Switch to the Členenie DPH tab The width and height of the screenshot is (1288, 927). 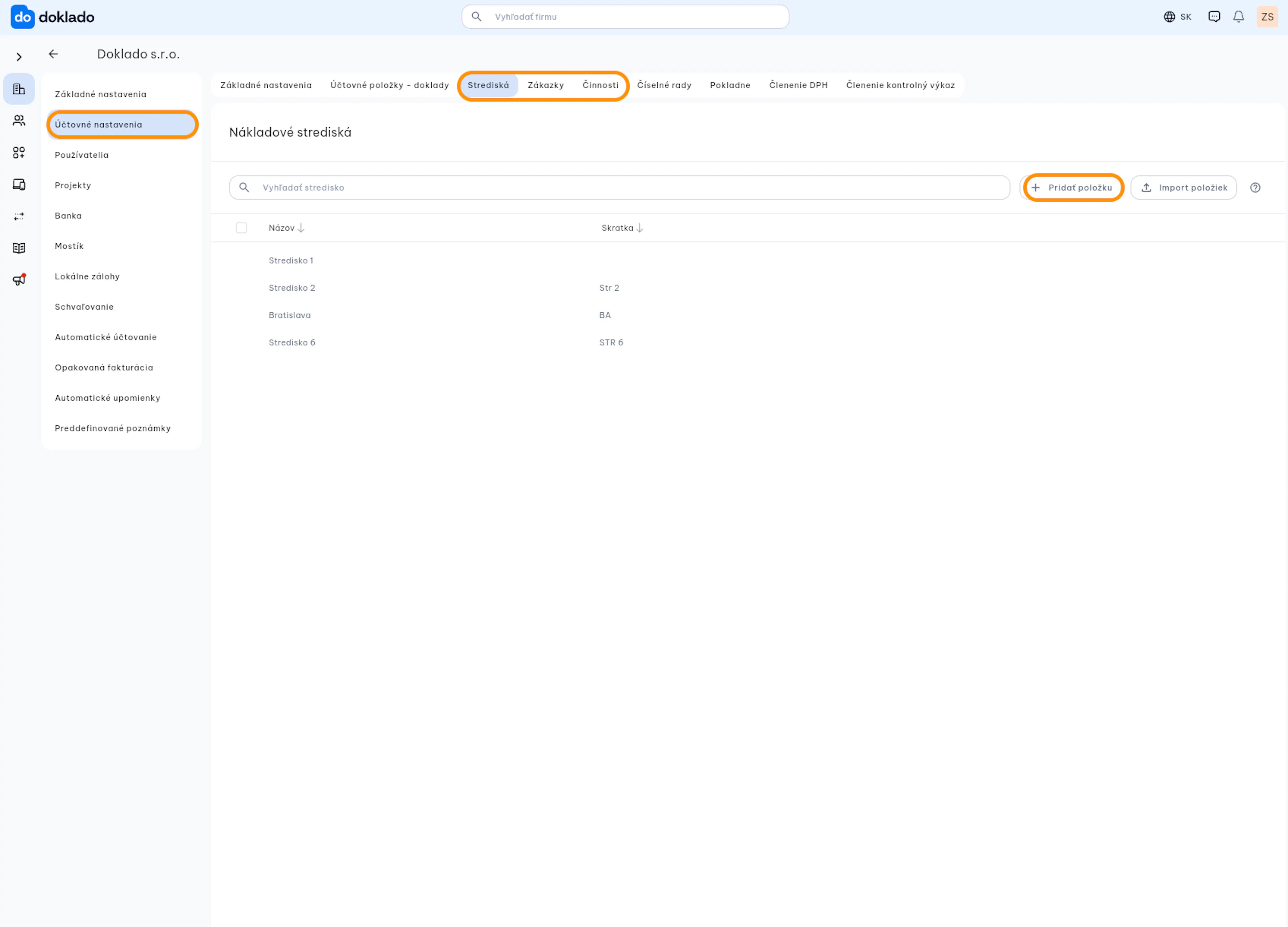pyautogui.click(x=799, y=85)
